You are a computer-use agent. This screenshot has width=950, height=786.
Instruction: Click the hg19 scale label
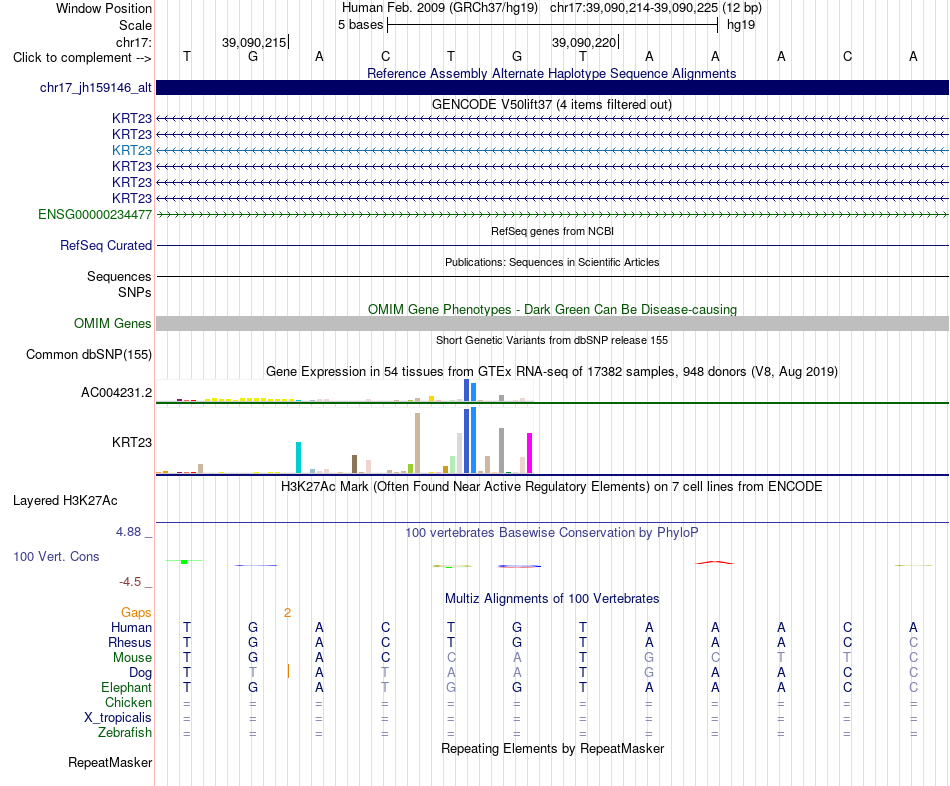click(740, 25)
